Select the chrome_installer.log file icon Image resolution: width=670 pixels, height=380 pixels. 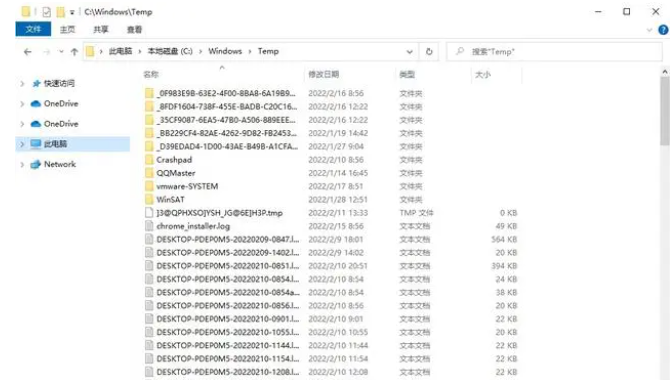click(x=149, y=226)
